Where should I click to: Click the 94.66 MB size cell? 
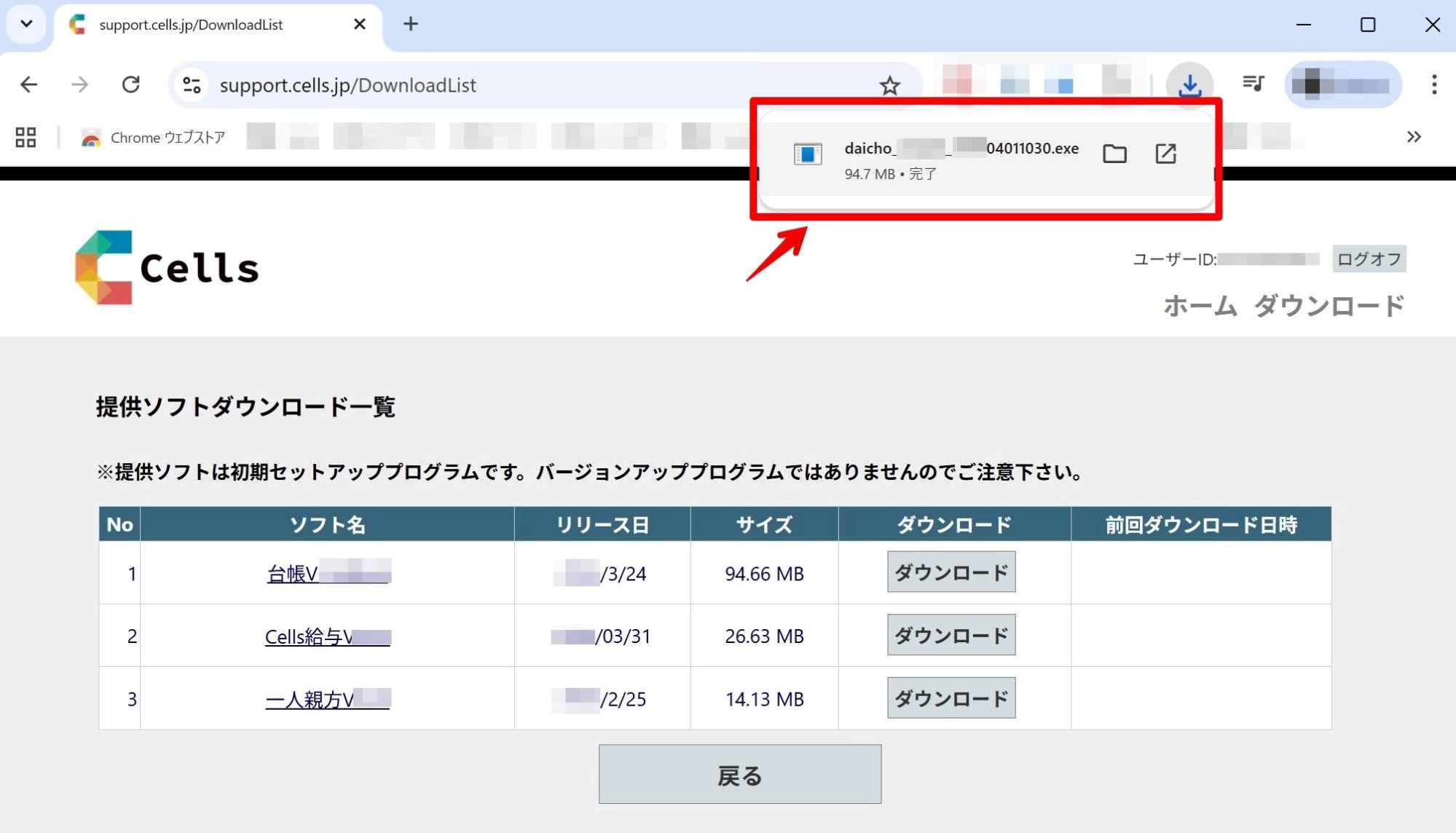click(764, 574)
